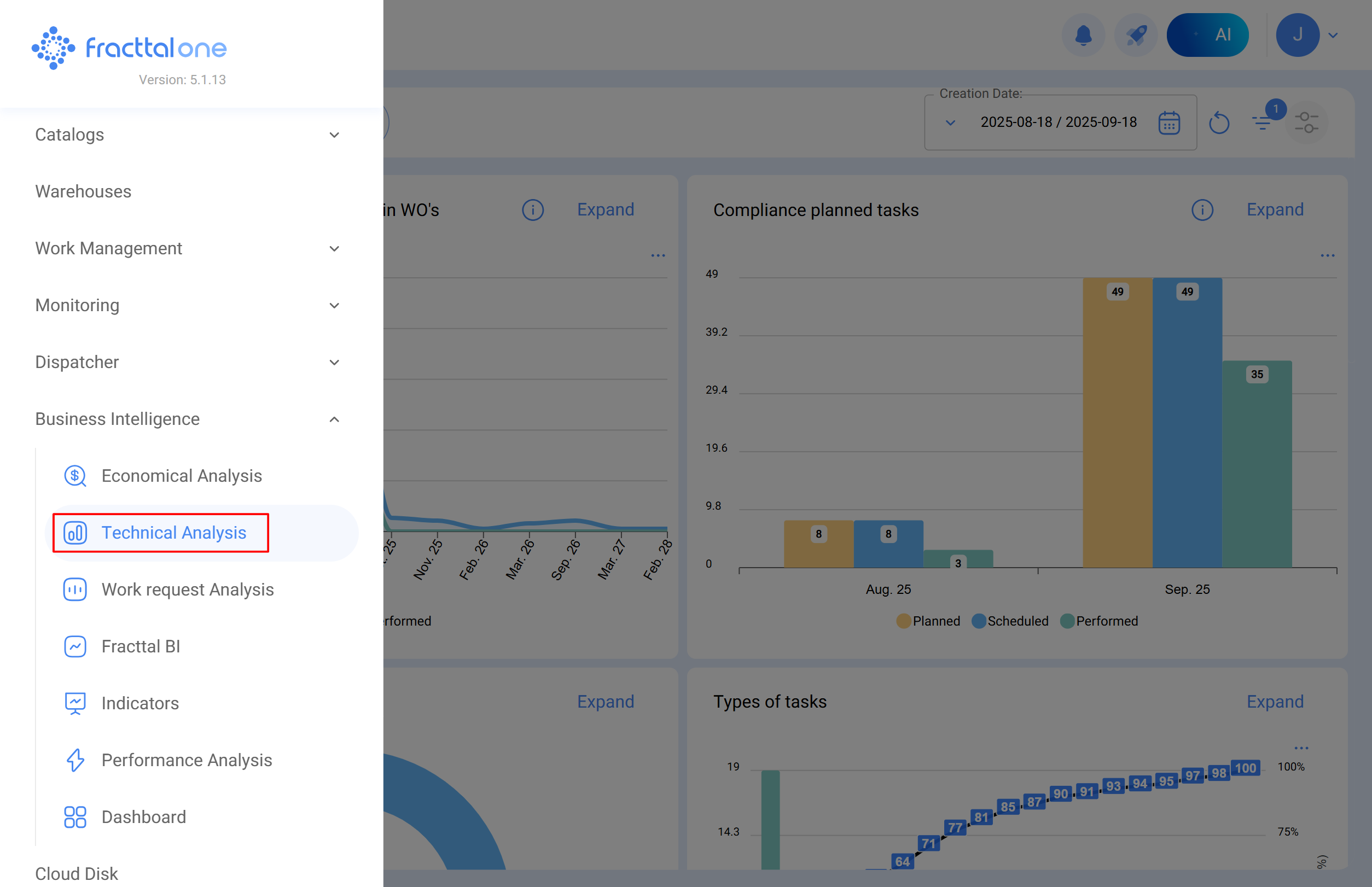Open three-dots menu on Compliance chart

(1327, 255)
